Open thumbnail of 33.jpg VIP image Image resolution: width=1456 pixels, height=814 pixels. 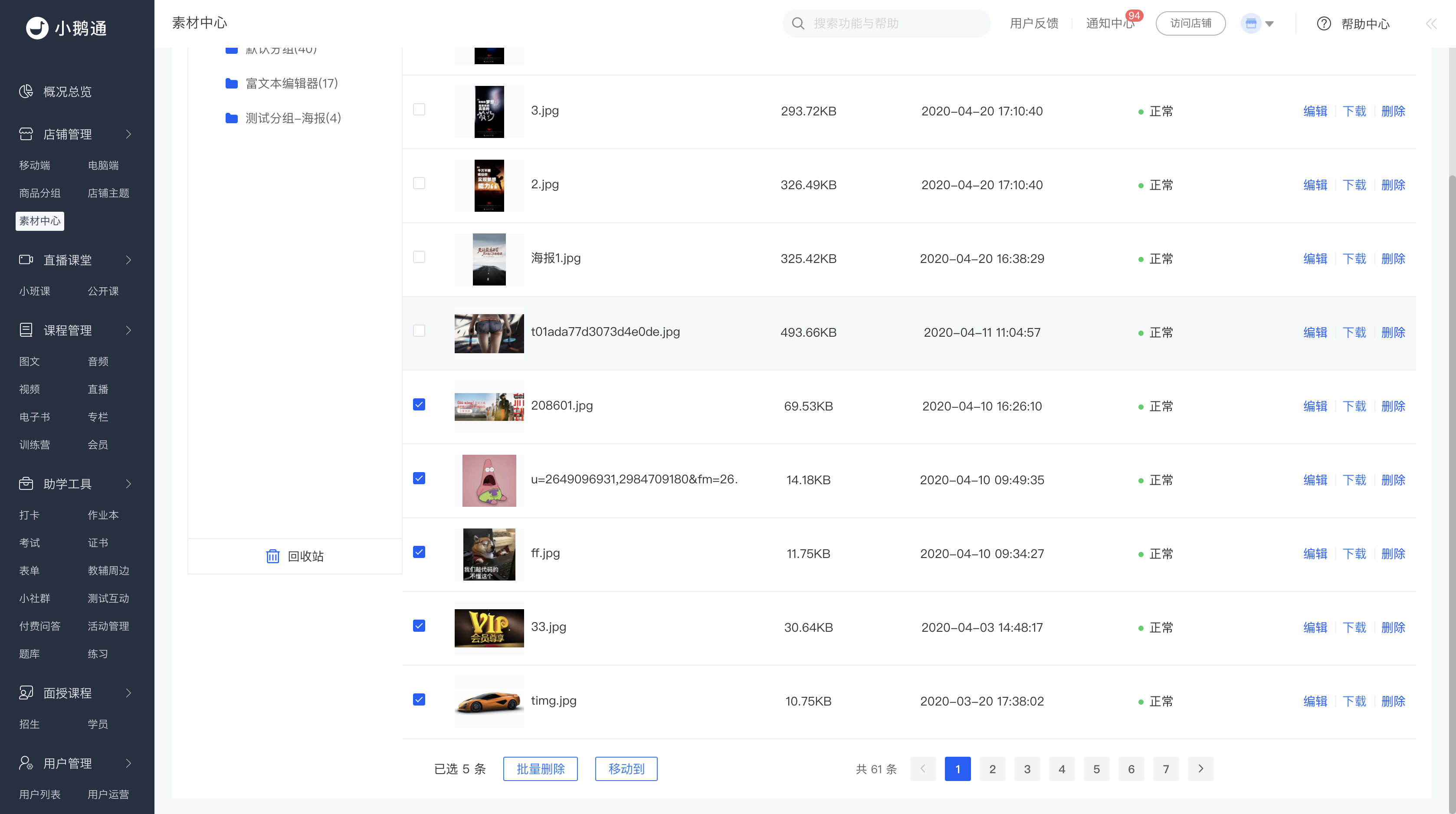tap(489, 627)
